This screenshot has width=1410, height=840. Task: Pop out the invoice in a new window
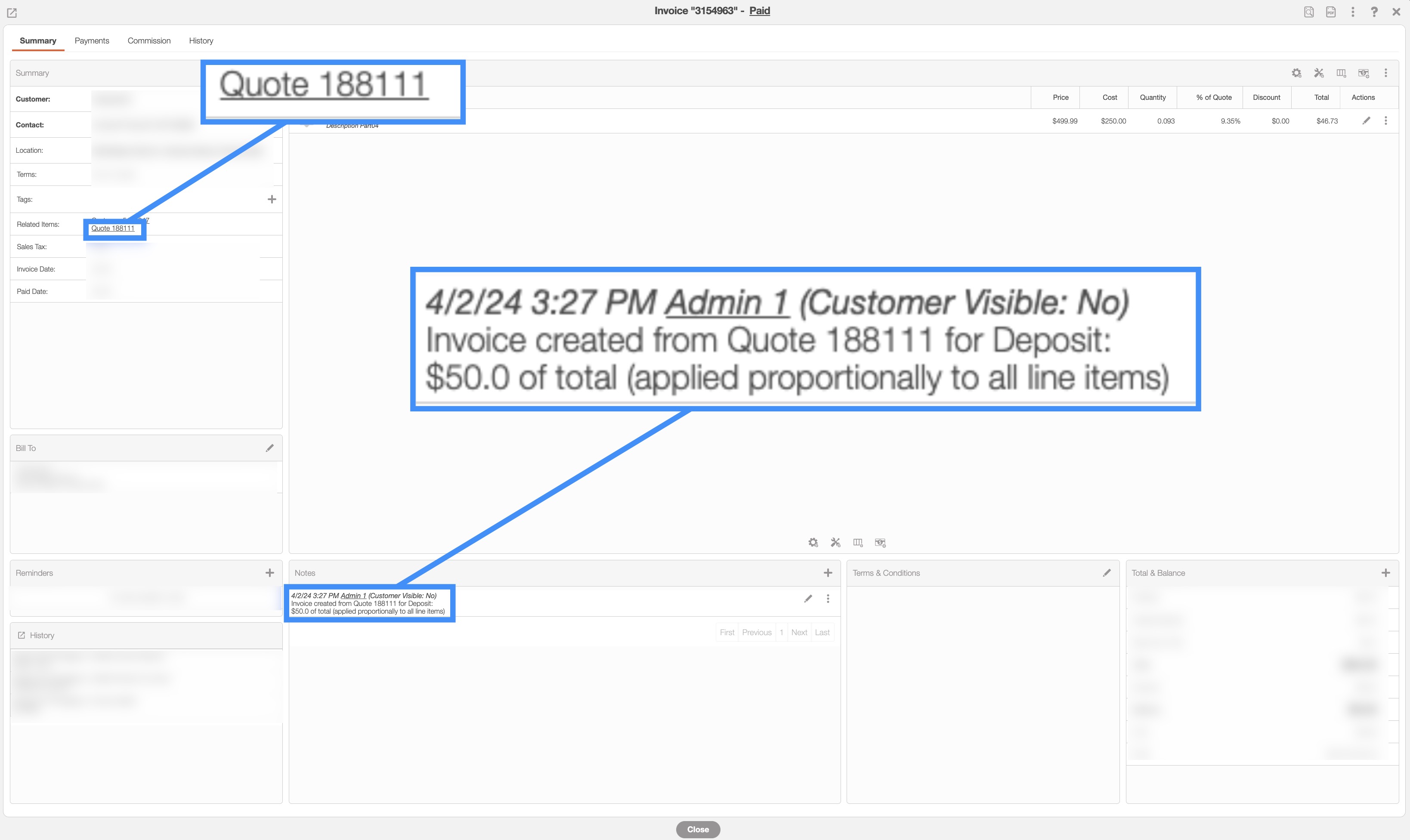[x=12, y=12]
